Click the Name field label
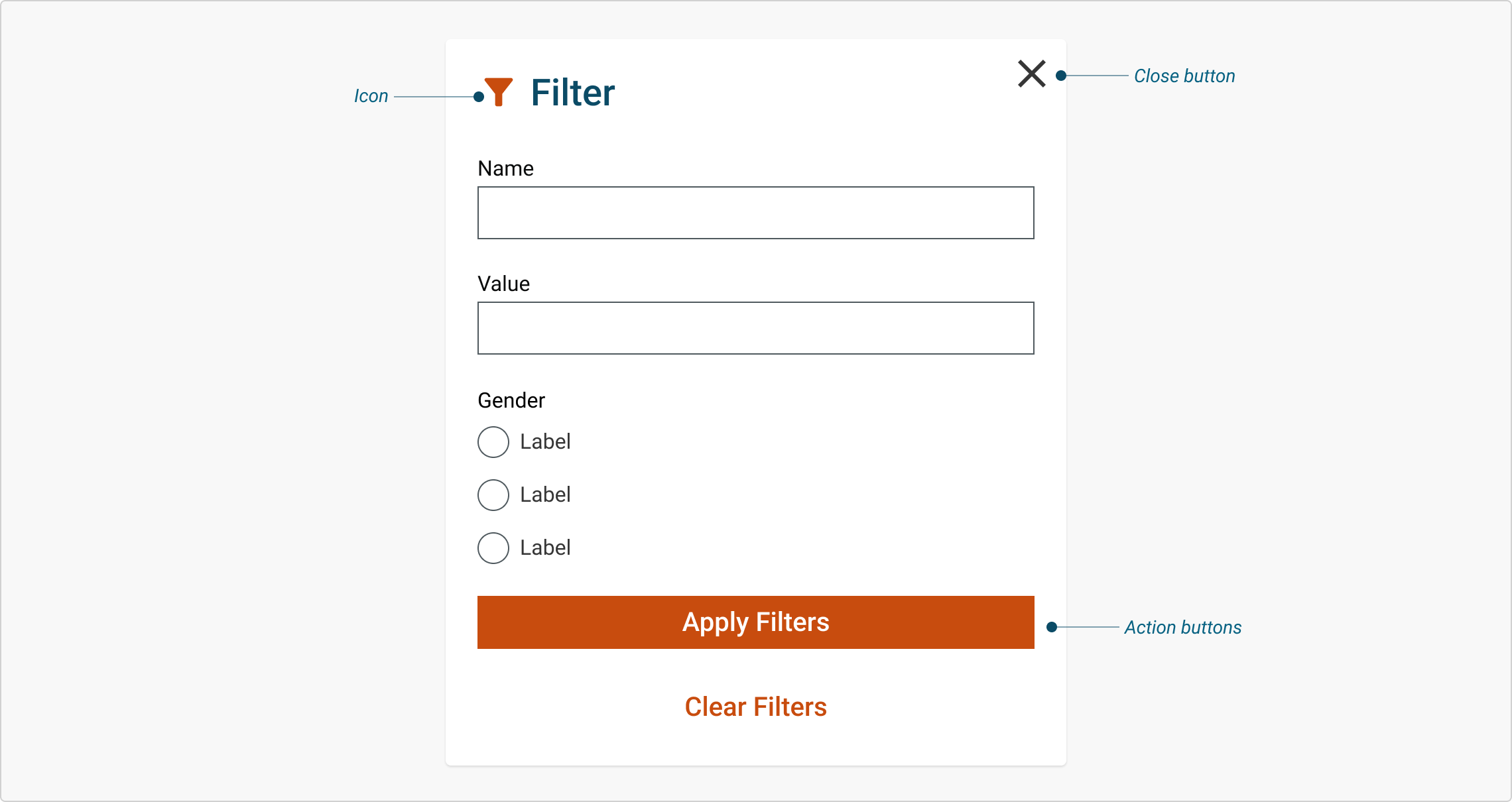The height and width of the screenshot is (802, 1512). (x=505, y=168)
